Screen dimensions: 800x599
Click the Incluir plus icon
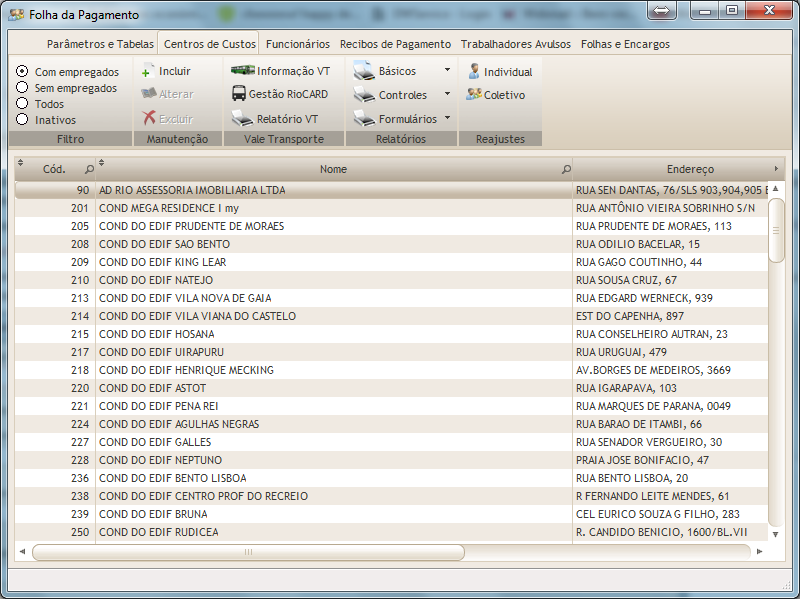coord(147,72)
